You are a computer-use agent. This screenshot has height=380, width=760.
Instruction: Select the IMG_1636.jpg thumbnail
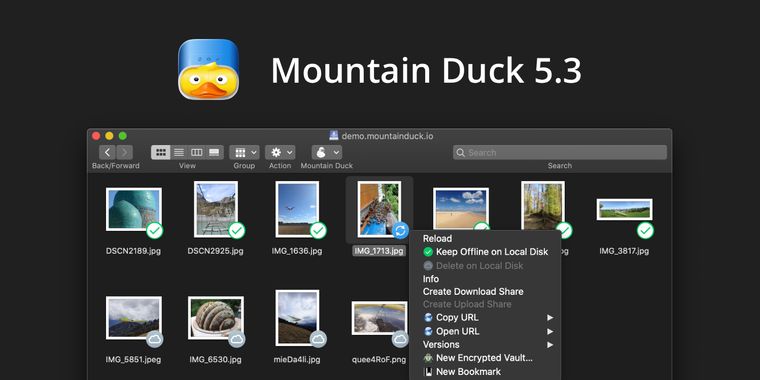pos(297,209)
